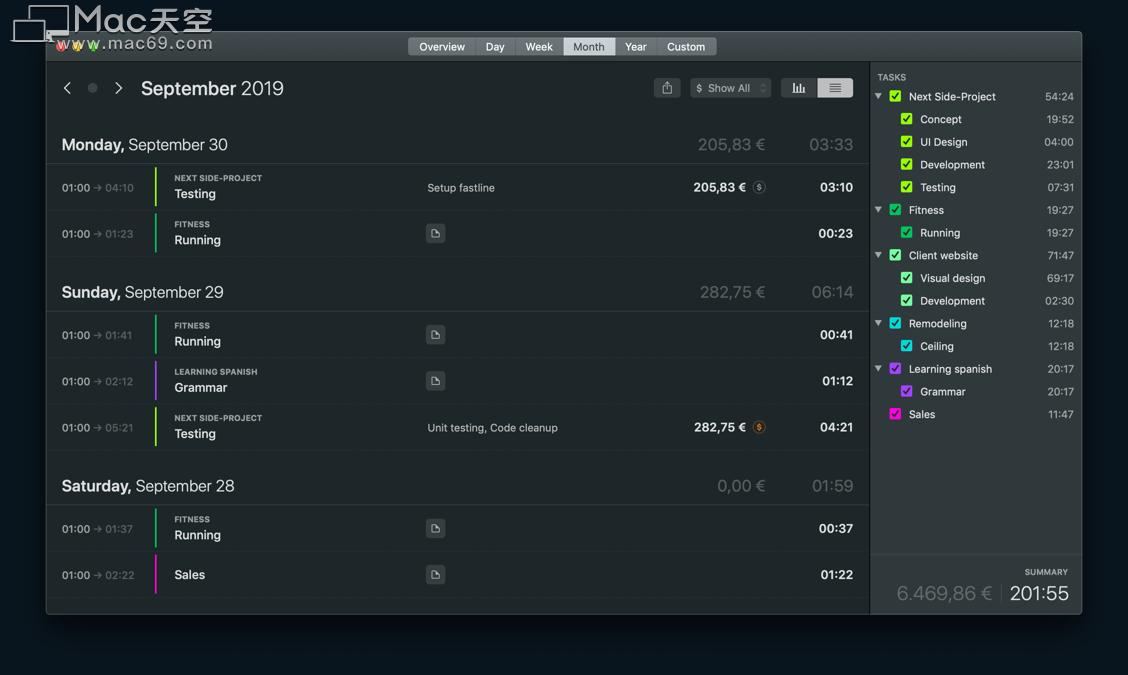Uncheck the Concept task checkbox
Screen dimensions: 1128x675
906,119
